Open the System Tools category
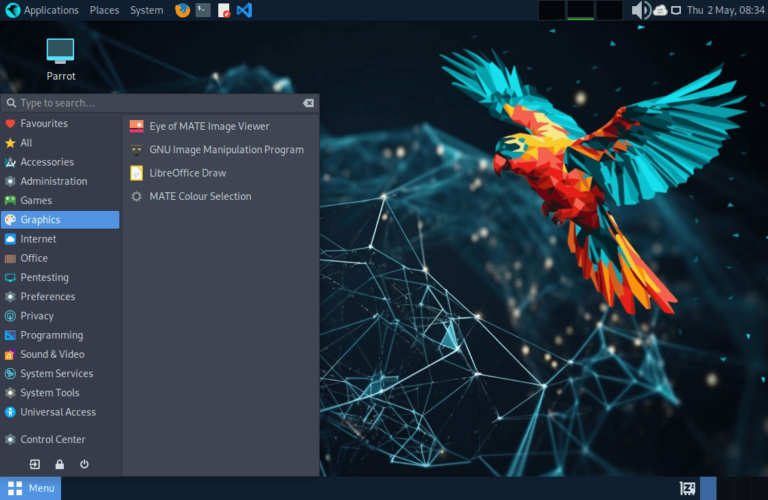768x500 pixels. click(x=60, y=393)
